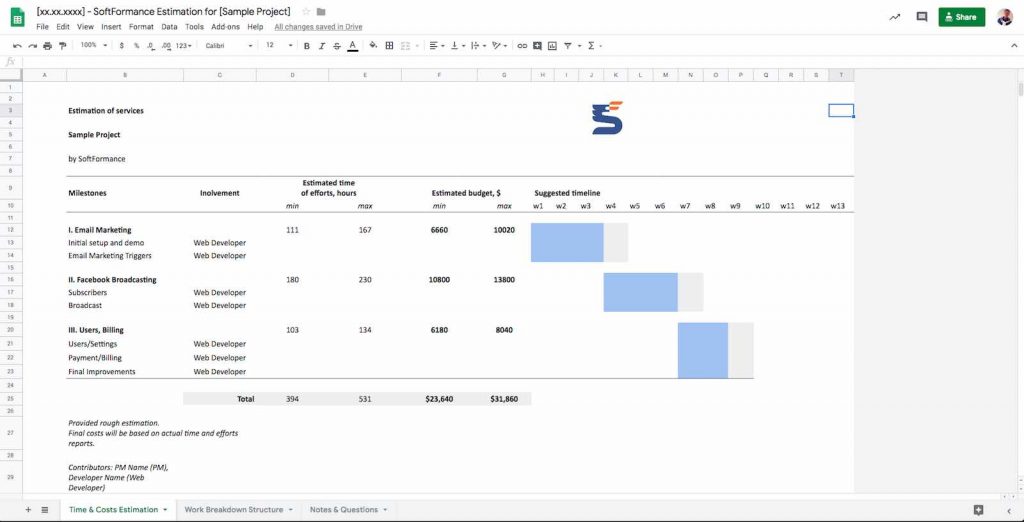This screenshot has height=522, width=1024.
Task: Open the All Sheets list icon
Action: 45,510
